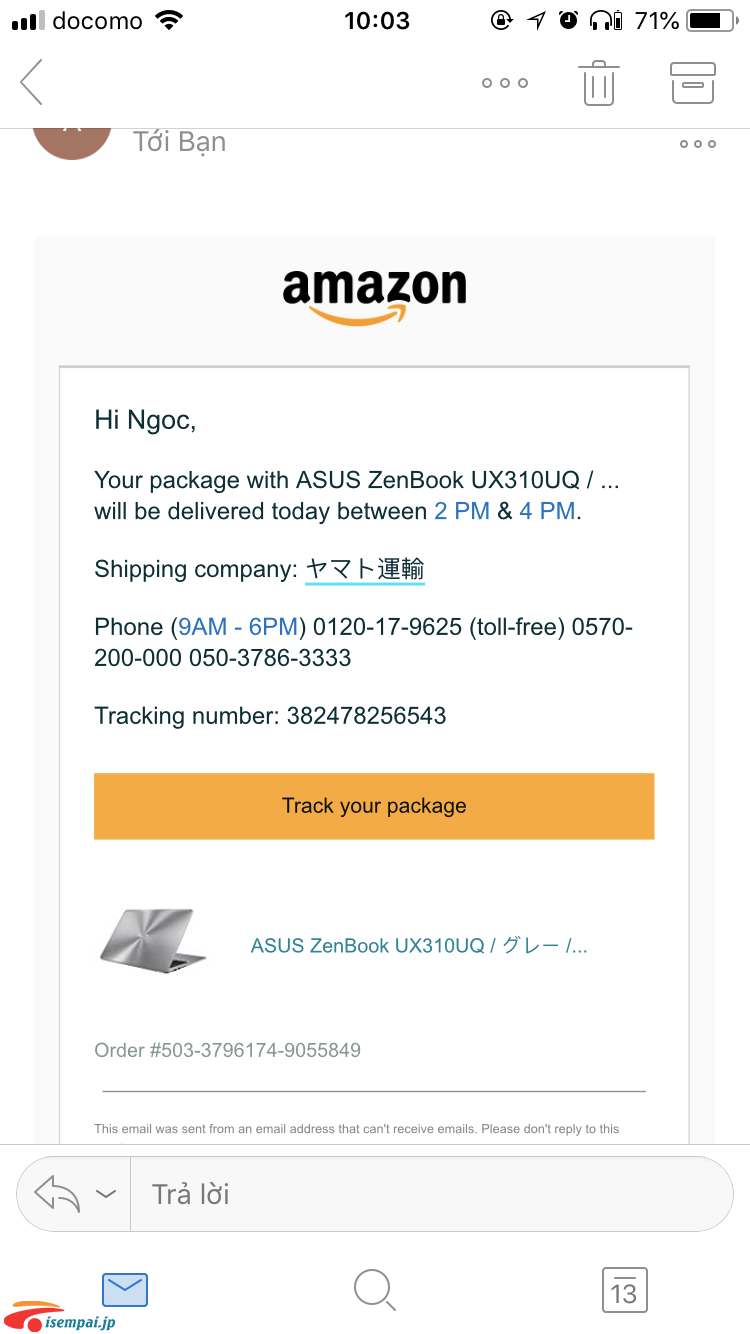Screen dimensions: 750x1334
Task: Switch to the Mail tab
Action: coord(125,1290)
